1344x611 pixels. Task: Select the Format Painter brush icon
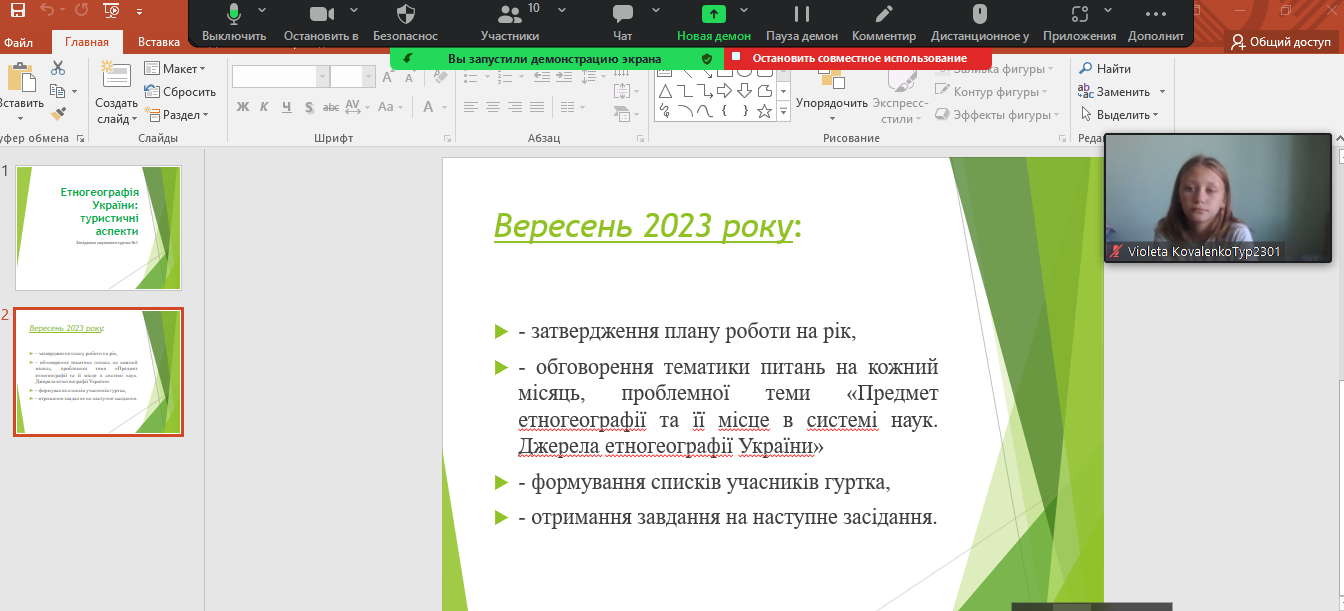pos(57,114)
